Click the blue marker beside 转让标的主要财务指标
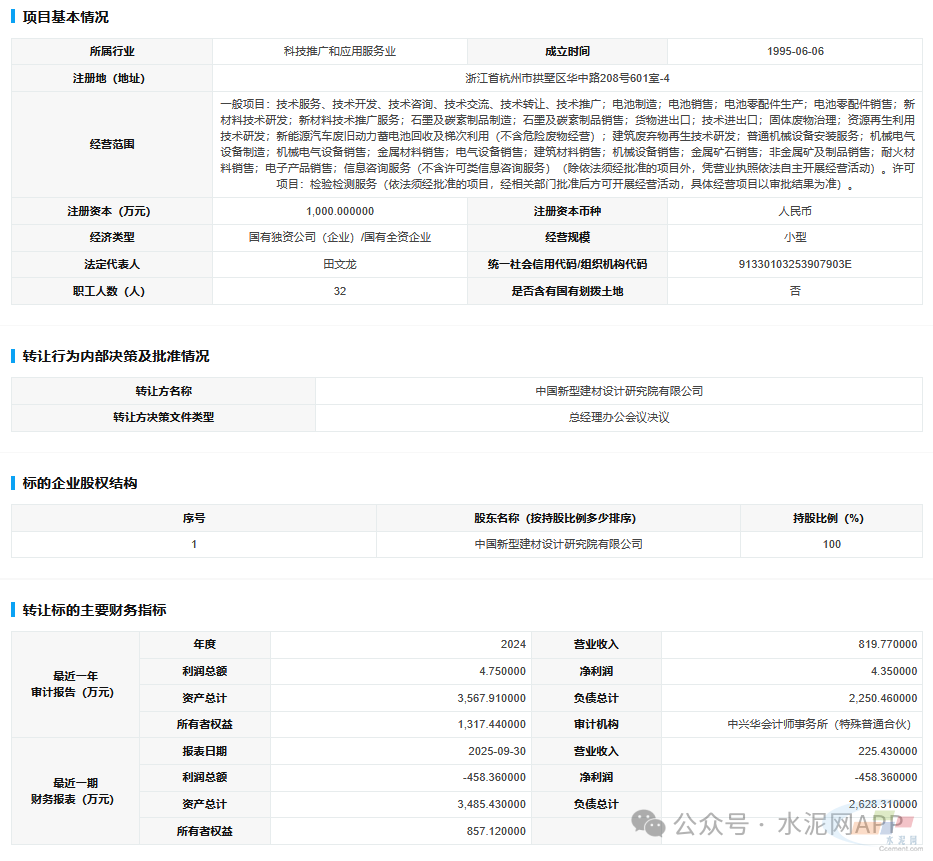The image size is (933, 861). [13, 610]
